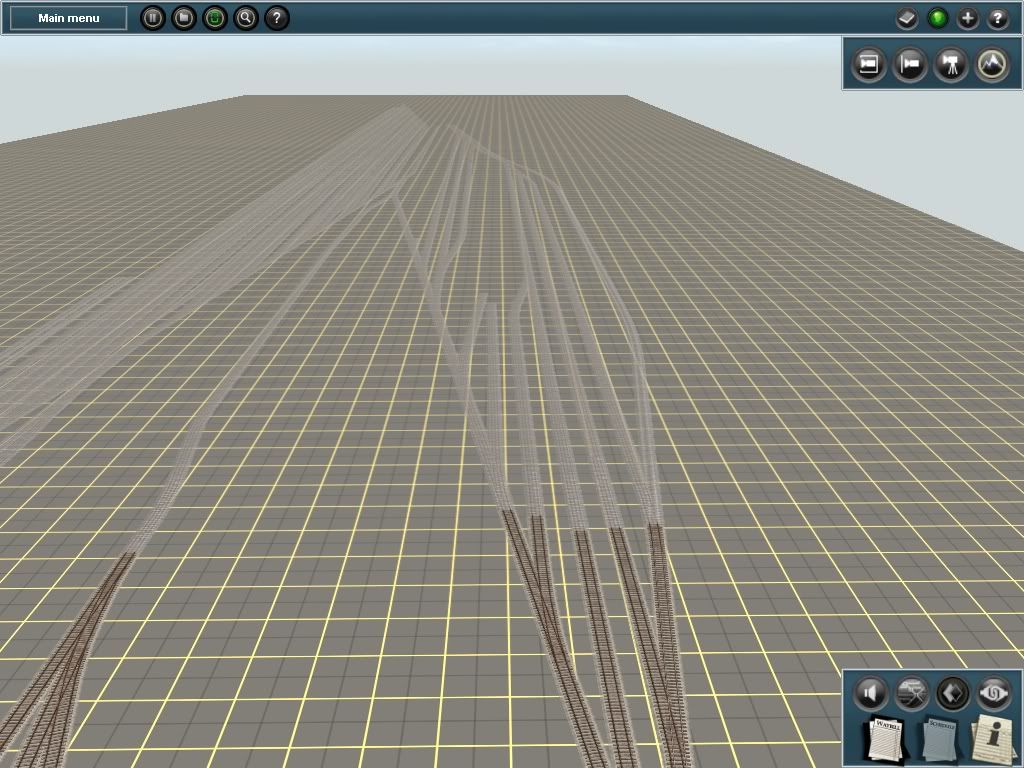Click the track junction icon
Viewport: 1024px width, 768px height.
911,693
